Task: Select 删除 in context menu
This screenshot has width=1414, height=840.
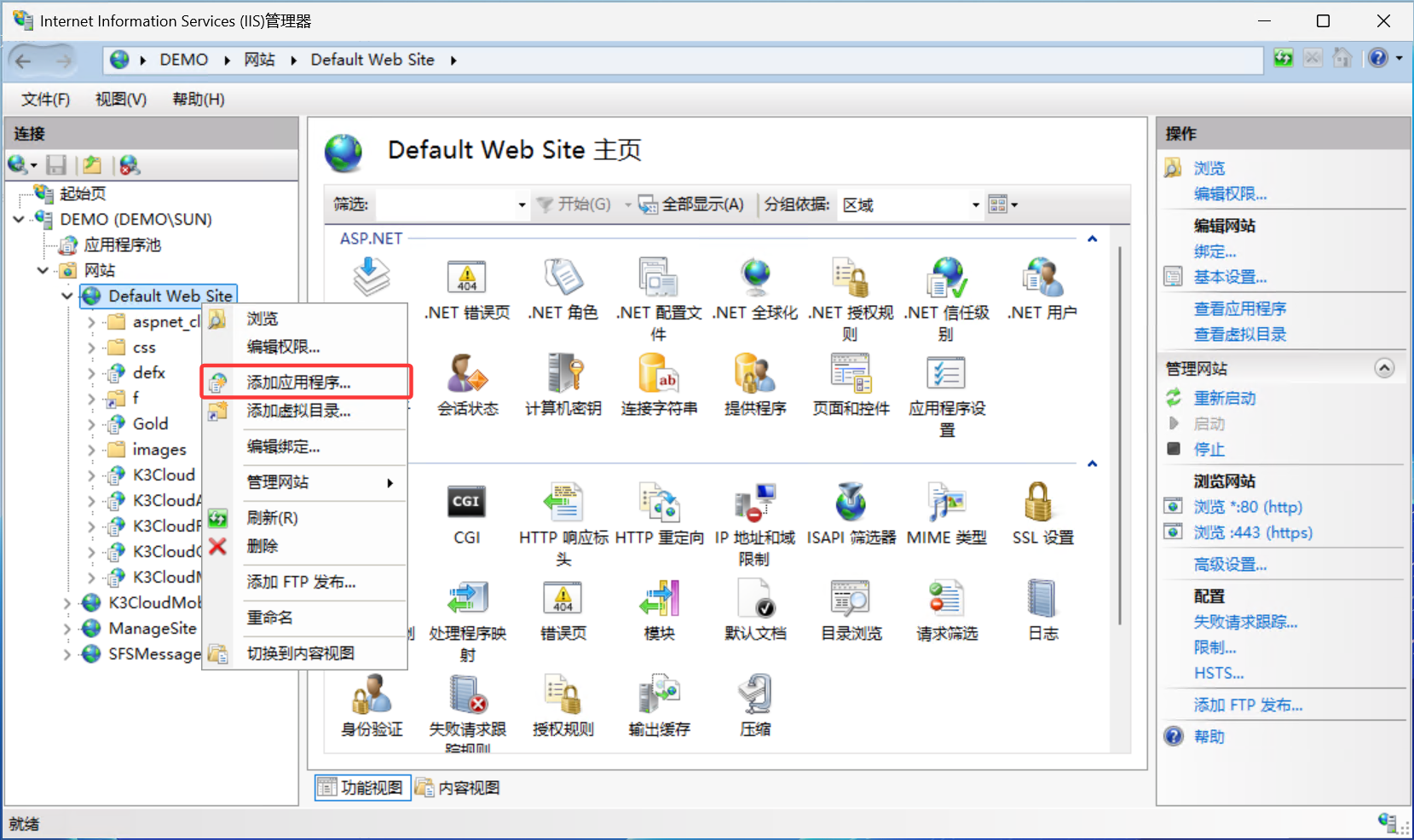Action: pyautogui.click(x=306, y=546)
